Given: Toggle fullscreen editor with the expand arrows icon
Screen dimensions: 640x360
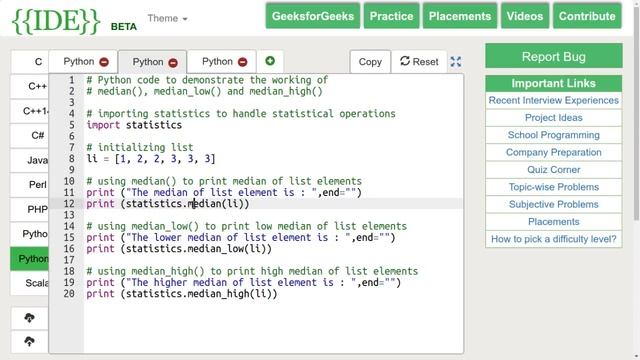Looking at the screenshot, I should pyautogui.click(x=456, y=62).
